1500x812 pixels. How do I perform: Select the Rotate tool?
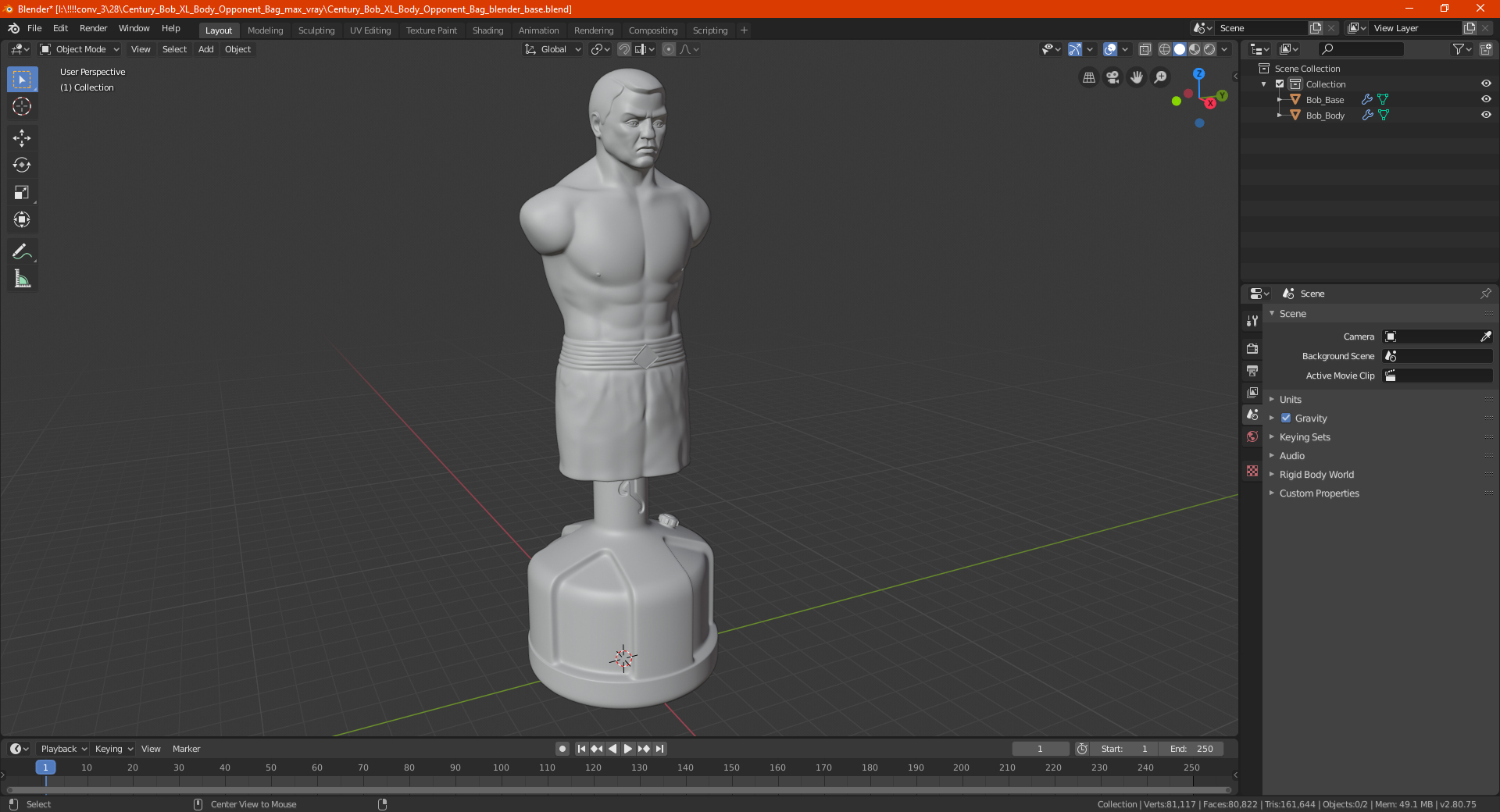coord(22,166)
